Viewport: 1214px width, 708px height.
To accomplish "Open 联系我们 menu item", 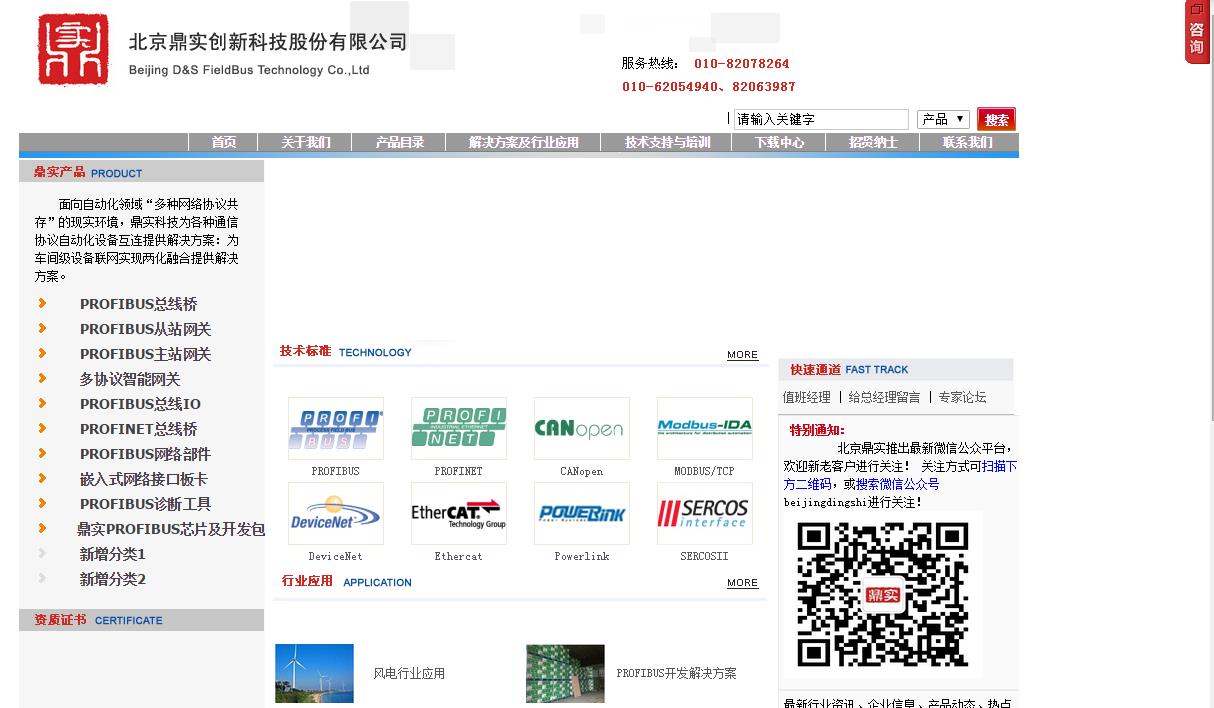I will tap(968, 143).
